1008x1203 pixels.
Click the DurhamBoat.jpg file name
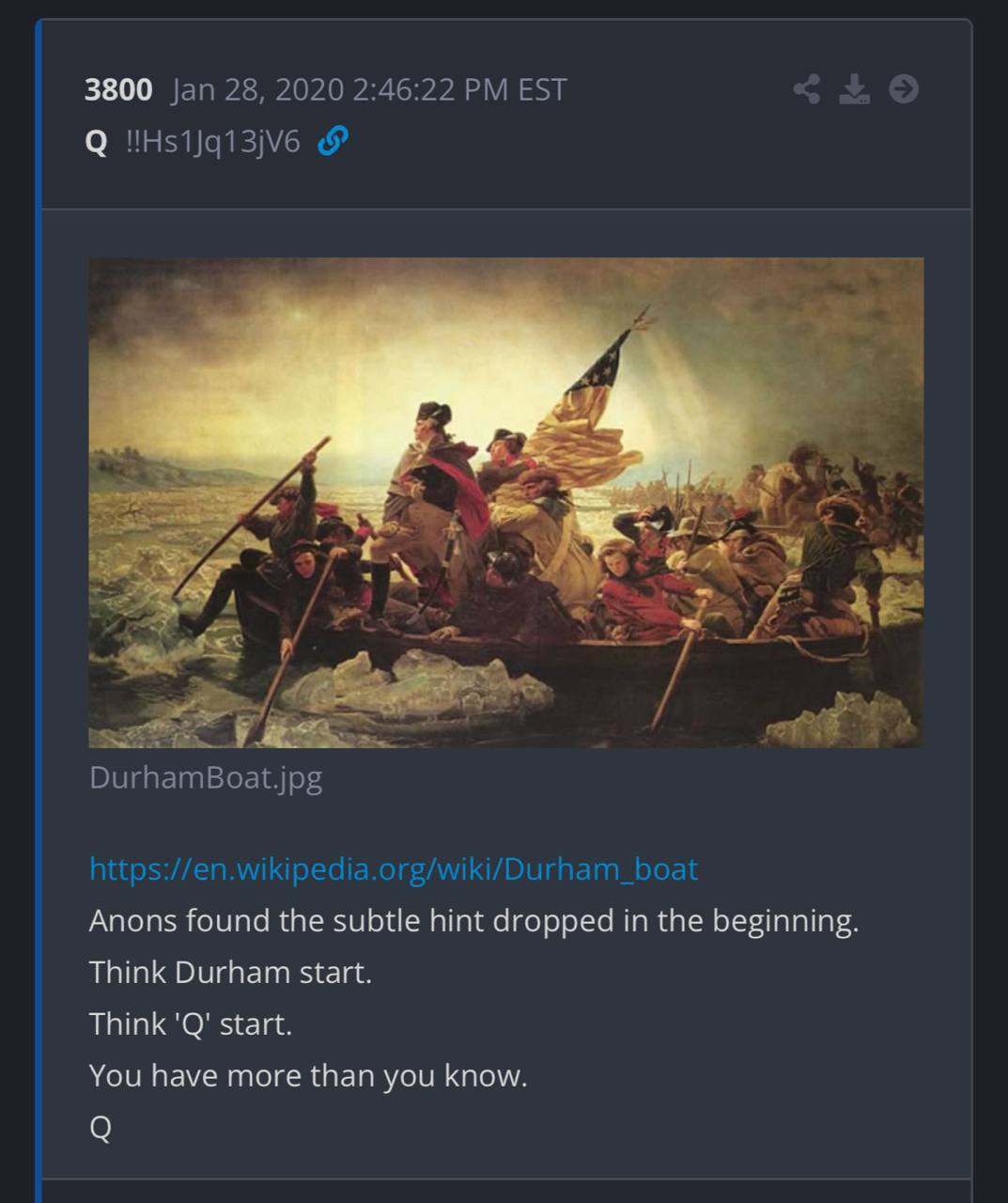pyautogui.click(x=206, y=778)
